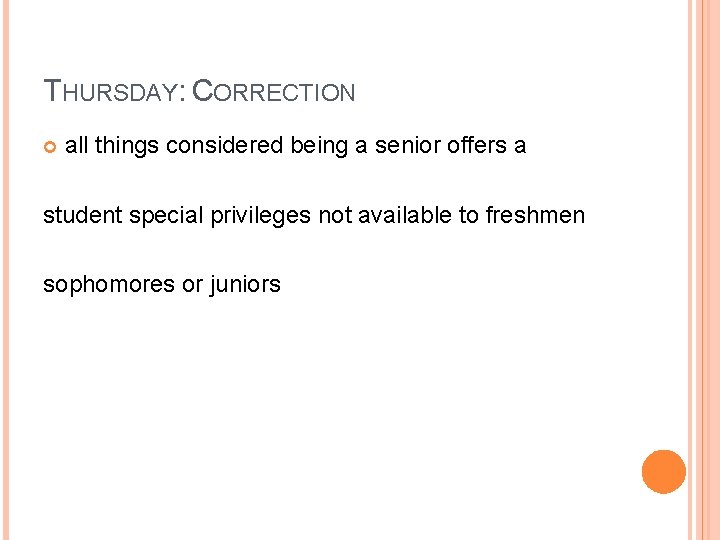Click the striped vertical border on the right edge
Image resolution: width=720 pixels, height=540 pixels.
tap(704, 270)
